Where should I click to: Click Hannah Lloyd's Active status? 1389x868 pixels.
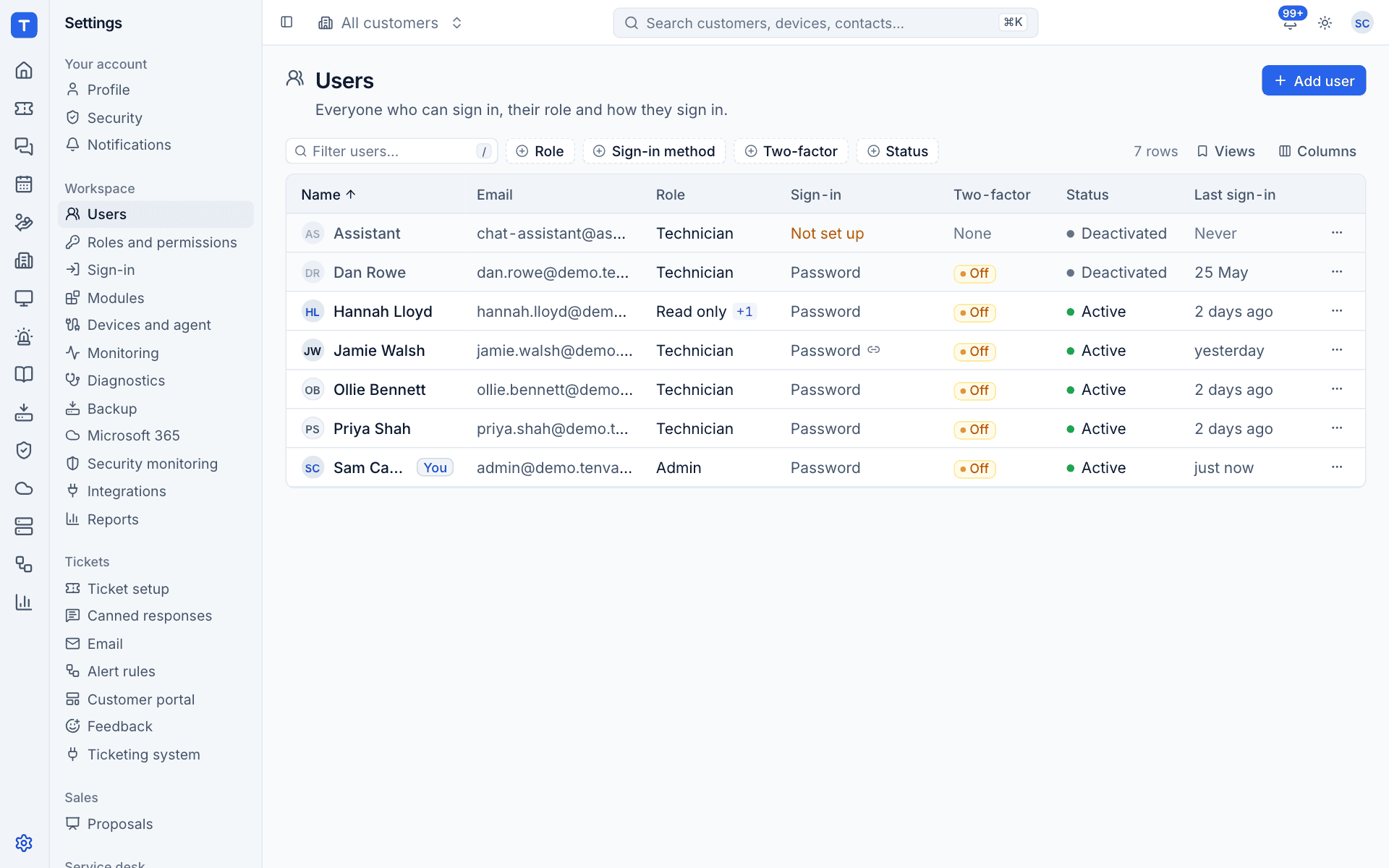[x=1096, y=312]
